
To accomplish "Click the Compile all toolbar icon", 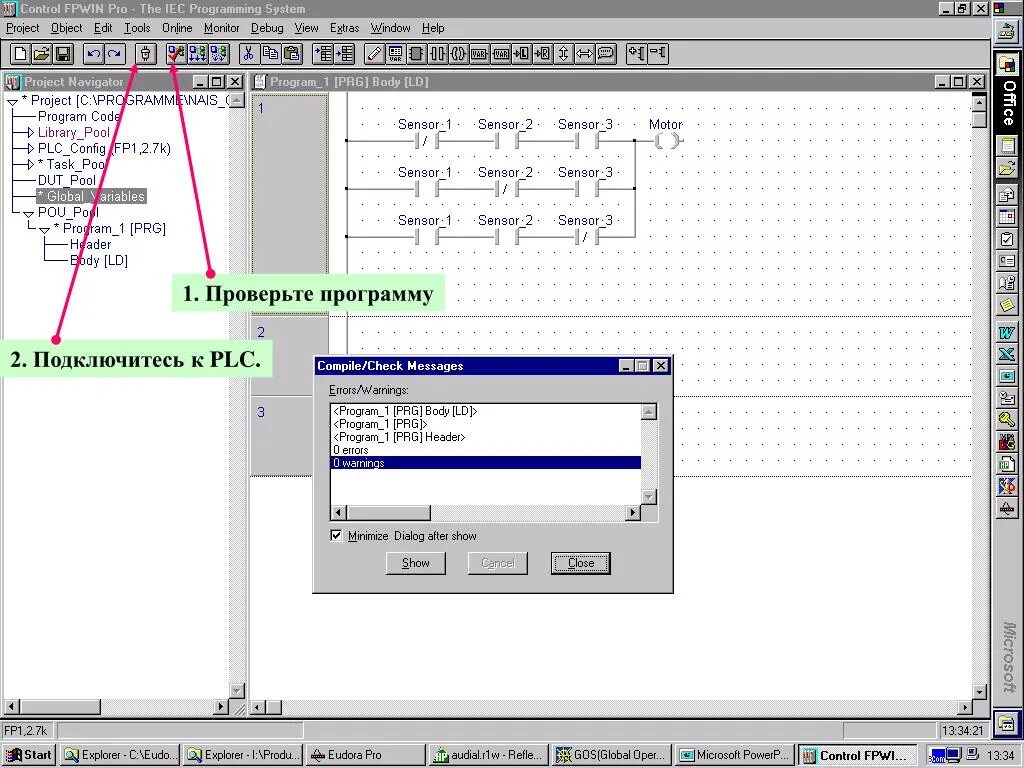I will click(197, 54).
